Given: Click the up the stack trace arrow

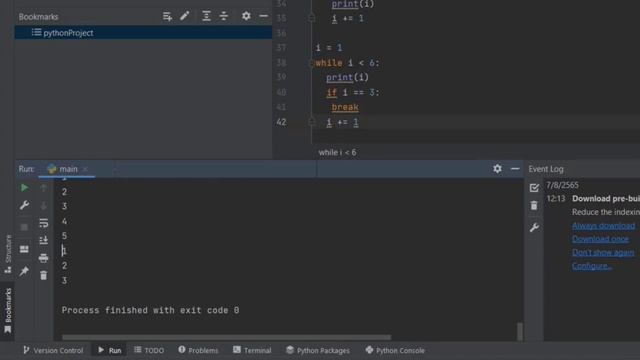Looking at the screenshot, I should point(44,188).
